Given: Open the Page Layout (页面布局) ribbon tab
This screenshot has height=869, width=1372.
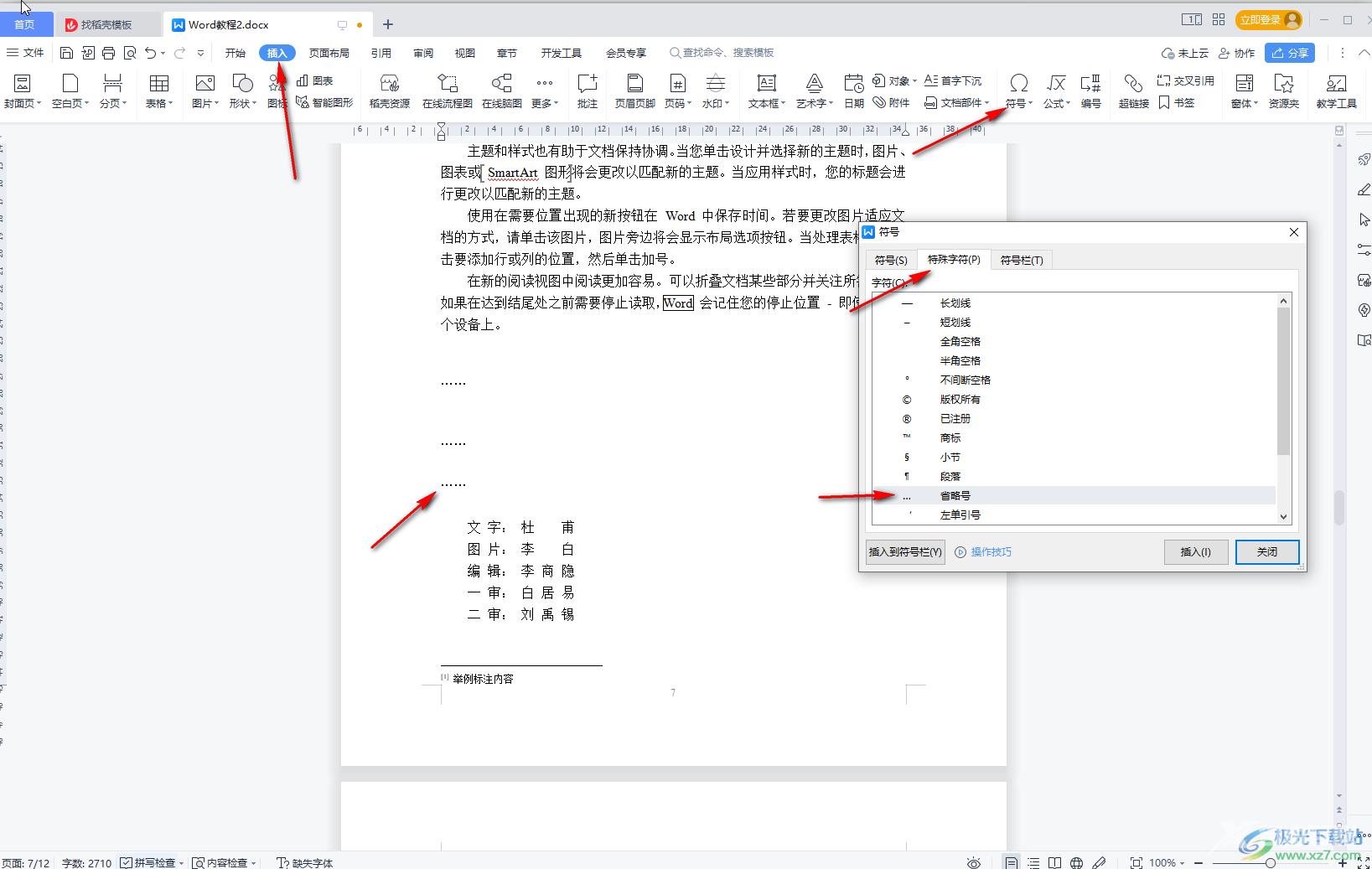Looking at the screenshot, I should [x=329, y=53].
